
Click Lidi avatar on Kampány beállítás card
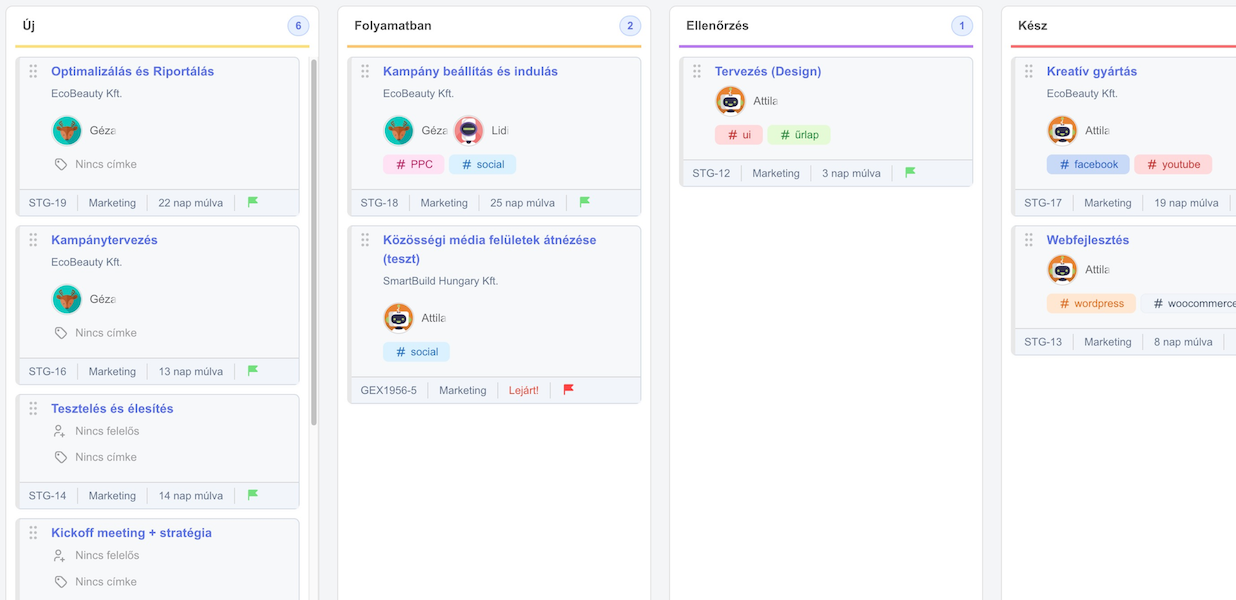tap(469, 131)
